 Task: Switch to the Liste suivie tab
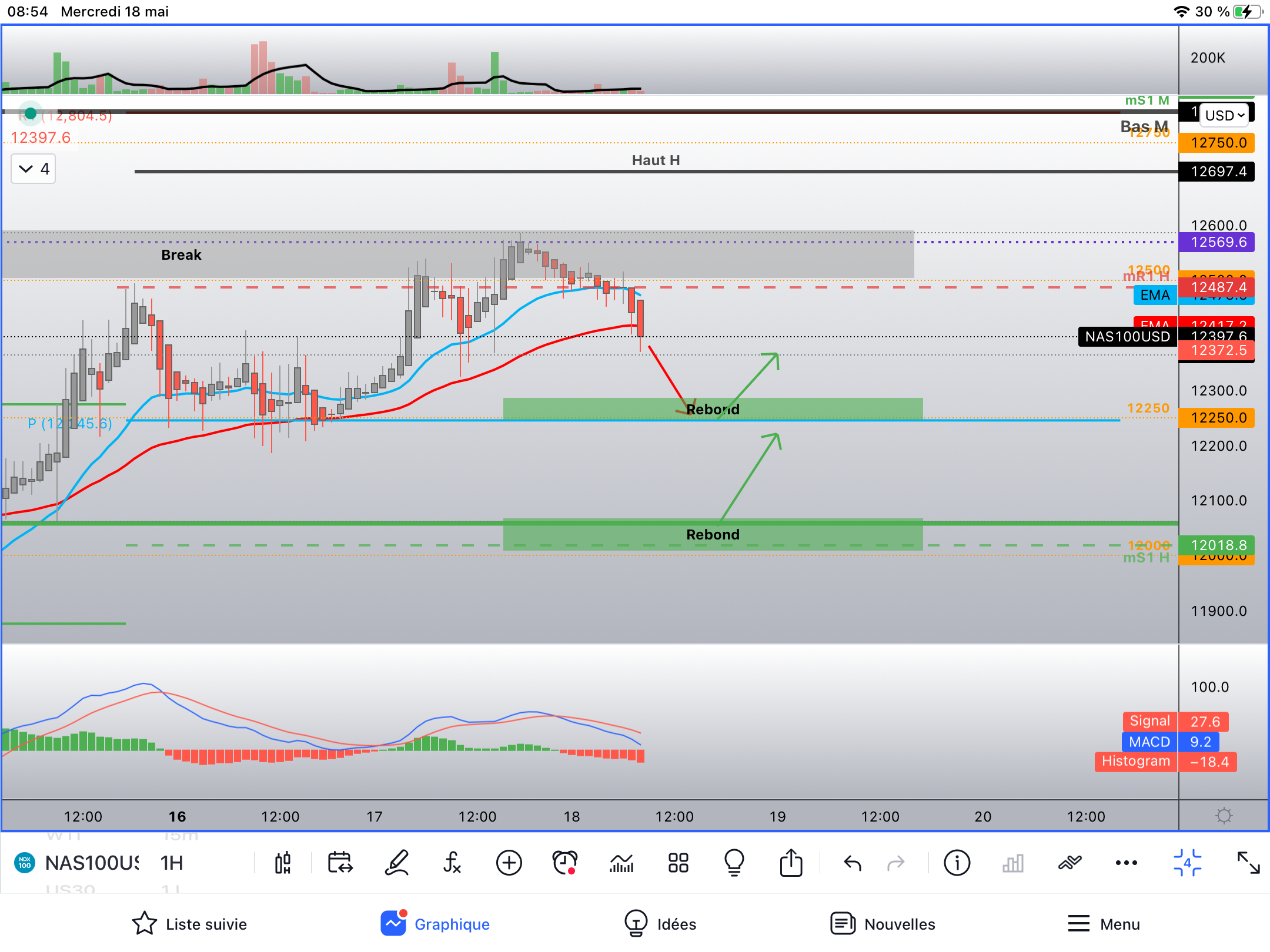[189, 924]
